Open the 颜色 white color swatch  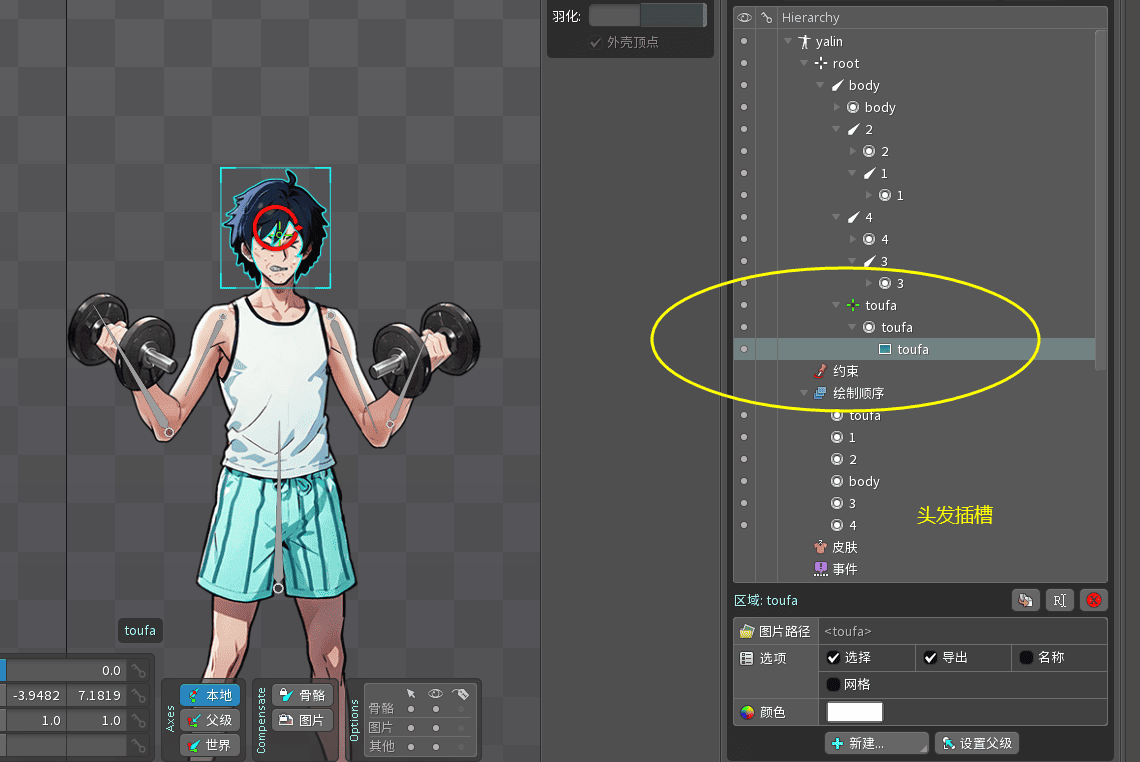[854, 712]
